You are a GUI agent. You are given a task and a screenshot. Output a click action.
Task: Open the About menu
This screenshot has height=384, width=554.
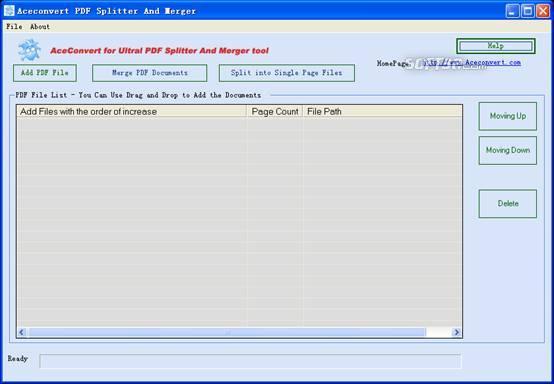click(40, 26)
